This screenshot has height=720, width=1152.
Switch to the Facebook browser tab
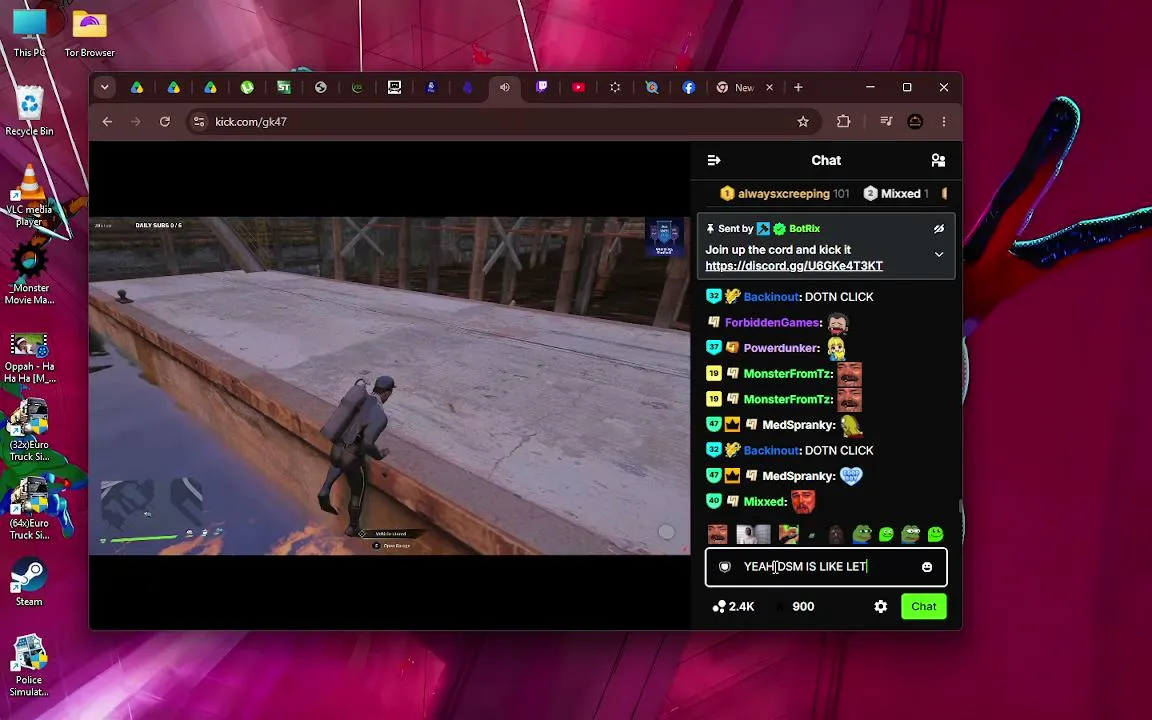pyautogui.click(x=688, y=87)
